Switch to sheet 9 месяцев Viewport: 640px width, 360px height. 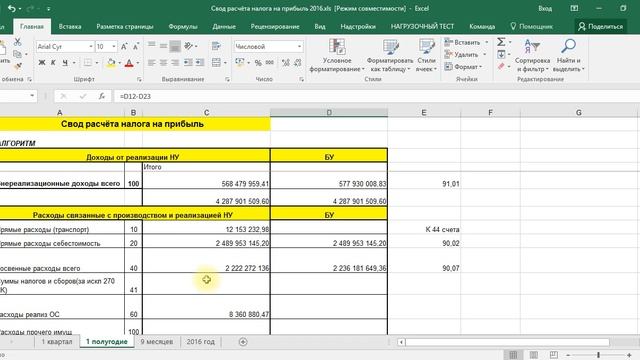coord(157,342)
